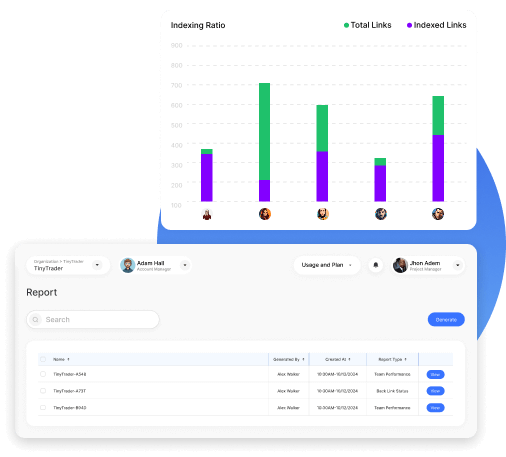Check the TinyTrader-4737 row checkbox

43,391
